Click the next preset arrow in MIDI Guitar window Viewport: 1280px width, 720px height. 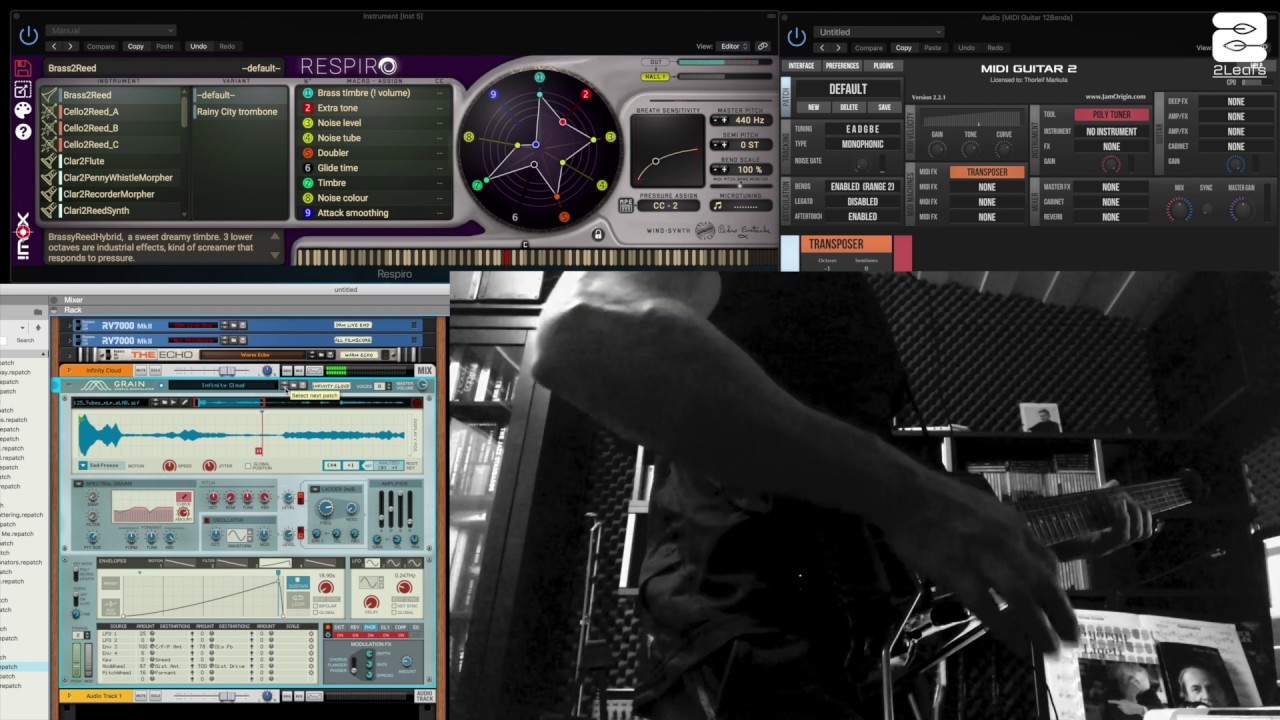pyautogui.click(x=838, y=47)
